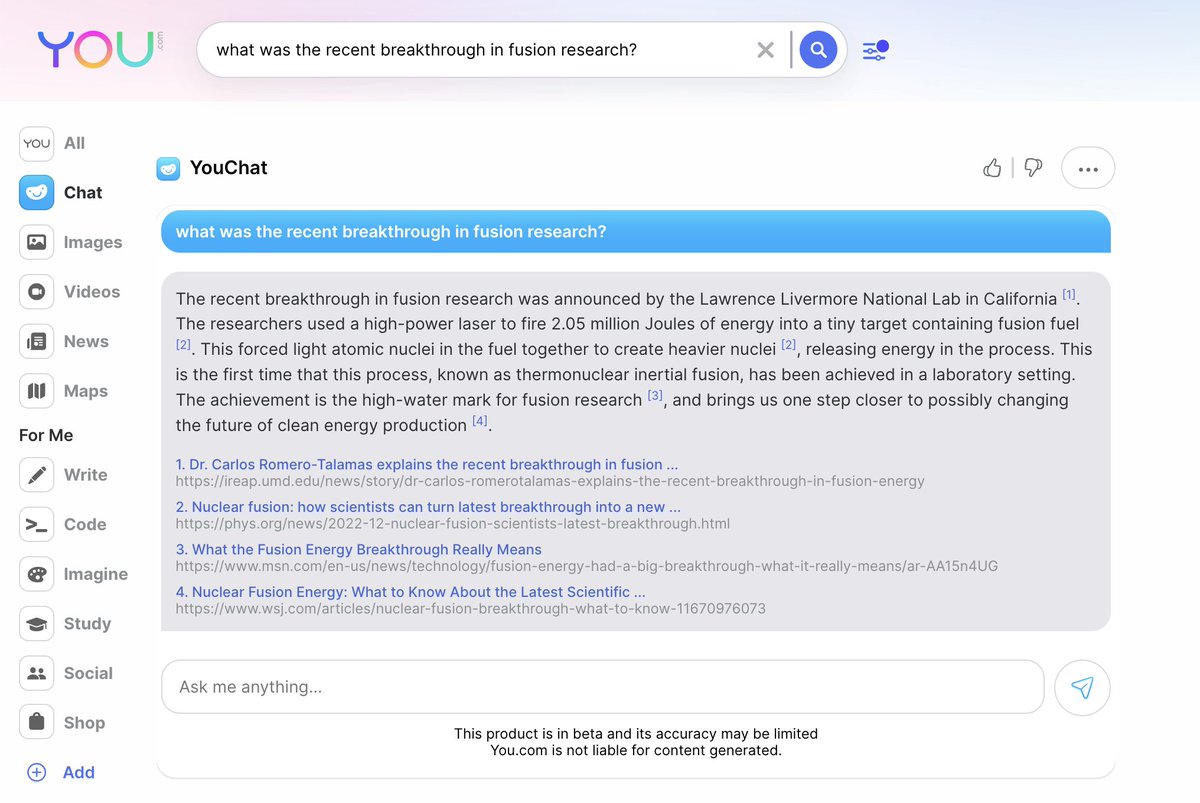The height and width of the screenshot is (803, 1200).
Task: Open the Write pencil icon
Action: click(36, 475)
